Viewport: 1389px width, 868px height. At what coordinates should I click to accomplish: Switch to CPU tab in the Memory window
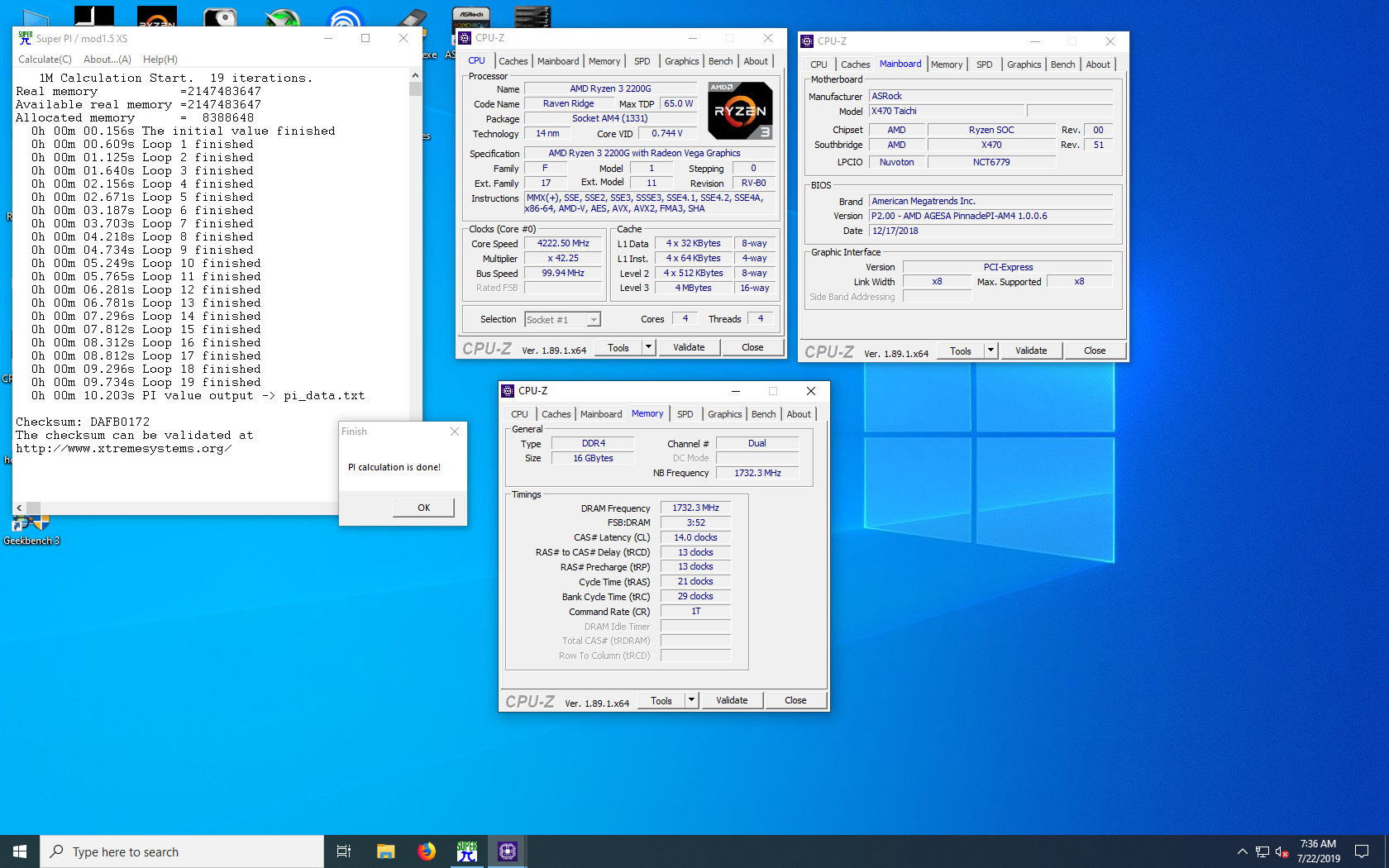(x=519, y=414)
